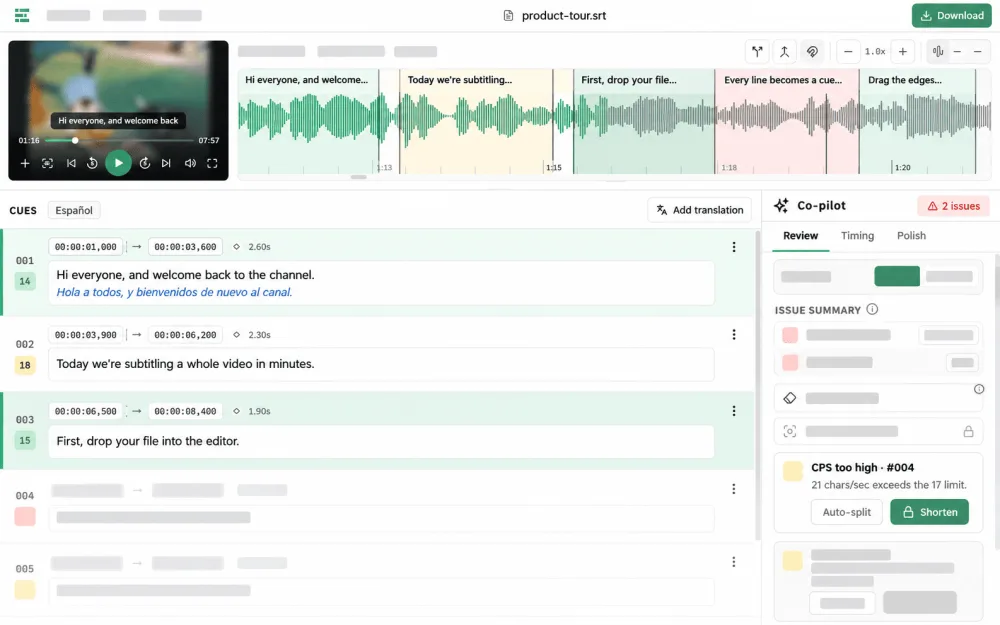Click the 18 CPS badge on cue 002
This screenshot has width=1000, height=625.
(x=25, y=365)
